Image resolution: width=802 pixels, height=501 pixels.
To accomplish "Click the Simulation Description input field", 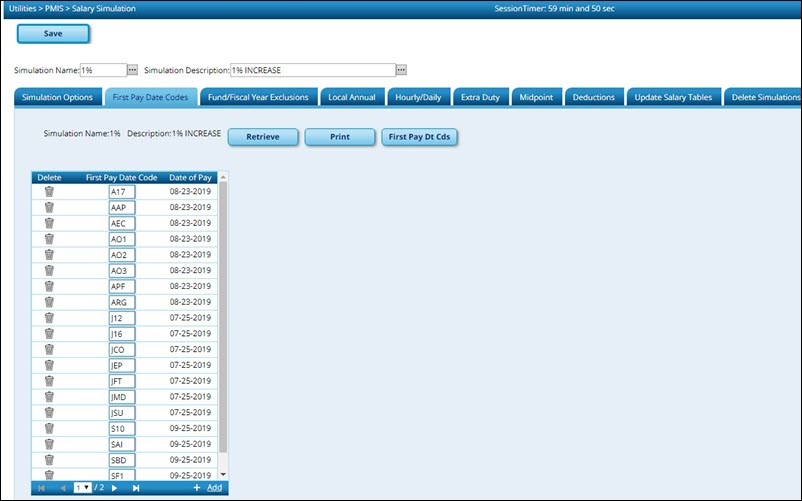I will click(313, 70).
